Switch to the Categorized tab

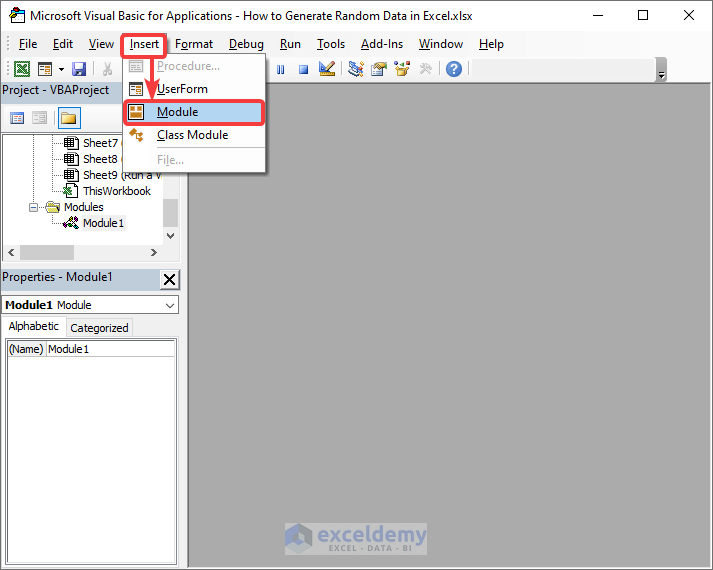click(x=99, y=328)
